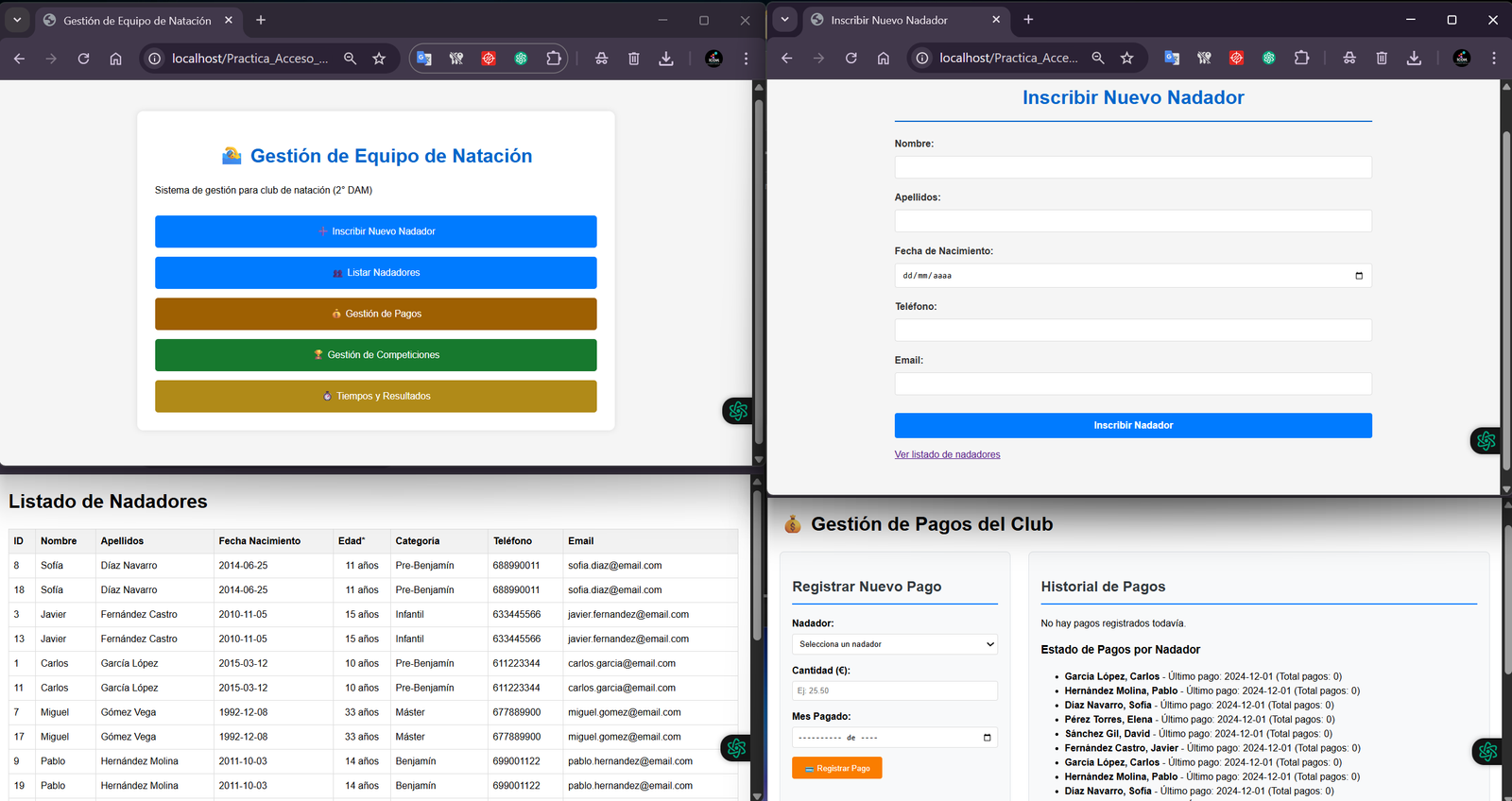Image resolution: width=1512 pixels, height=801 pixels.
Task: Expand the 'Selecciona un nadador' dropdown
Action: point(894,644)
